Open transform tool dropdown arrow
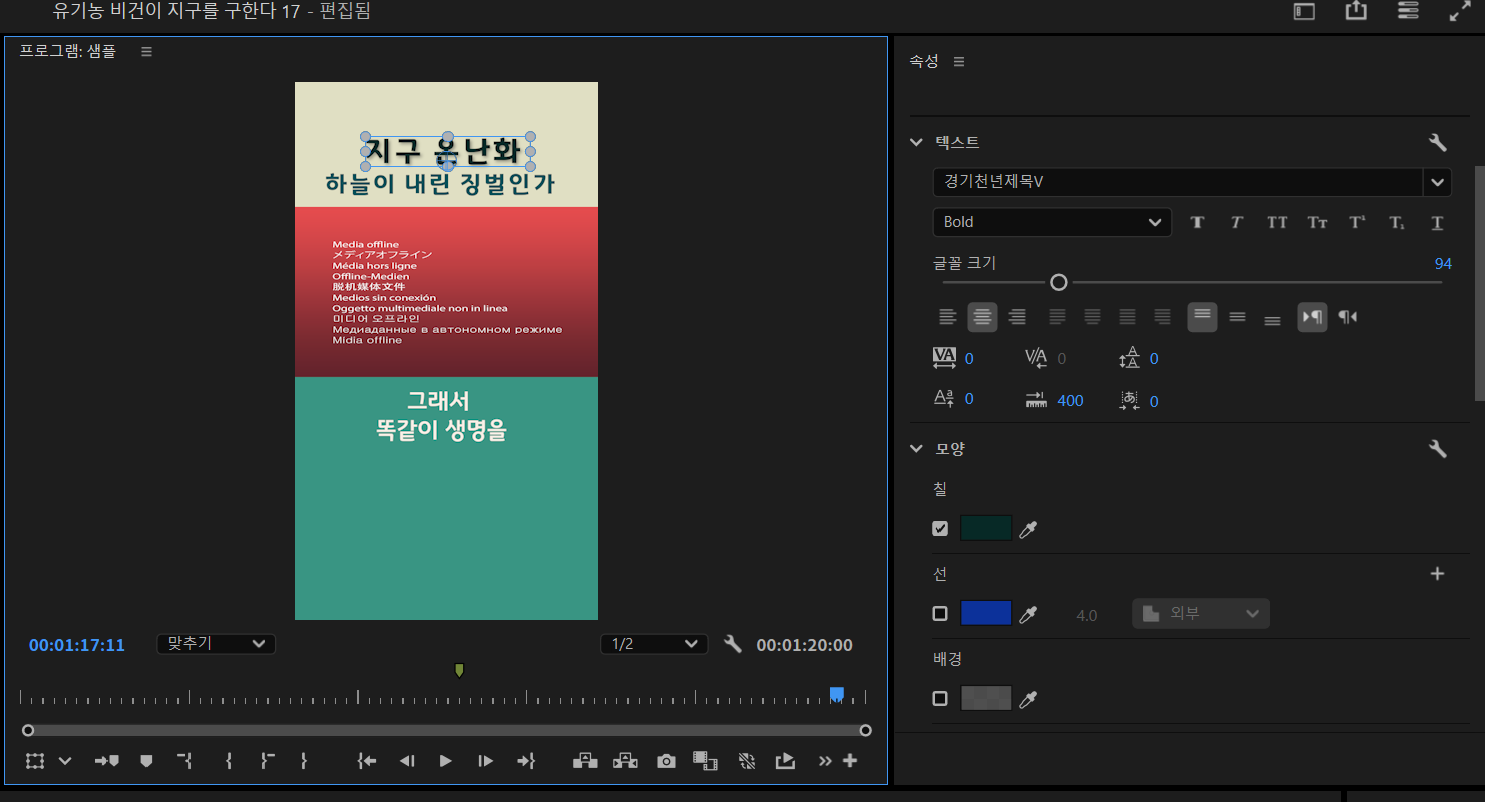Screen dimensions: 1485x802 (65, 761)
